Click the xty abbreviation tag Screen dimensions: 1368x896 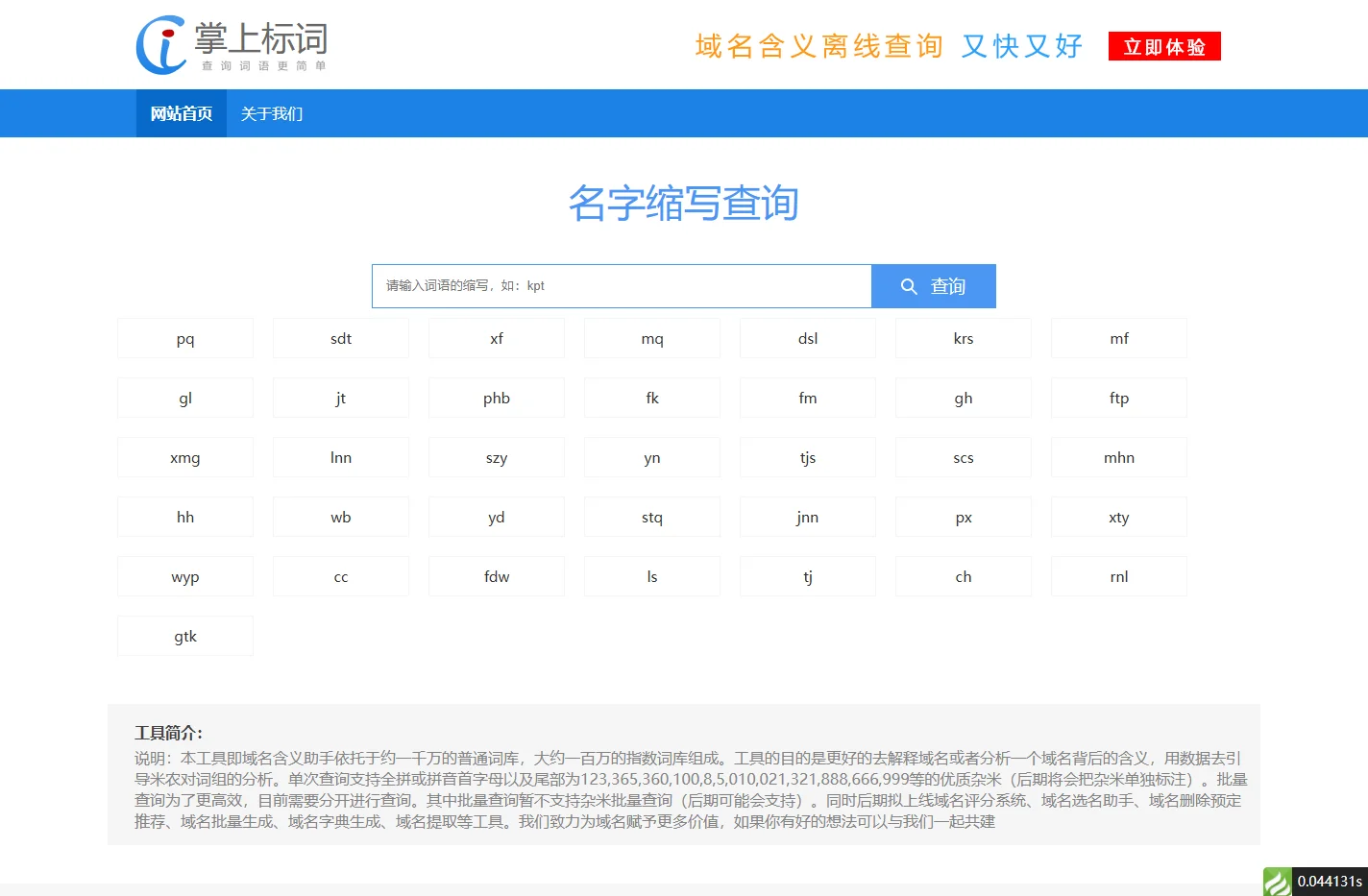1119,517
